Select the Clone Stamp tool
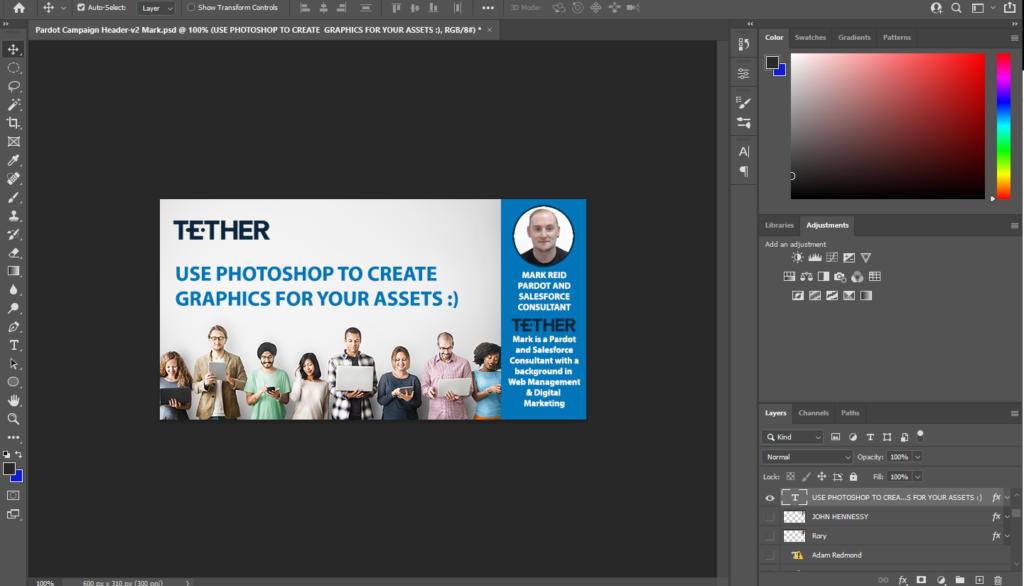The image size is (1024, 586). click(x=13, y=216)
